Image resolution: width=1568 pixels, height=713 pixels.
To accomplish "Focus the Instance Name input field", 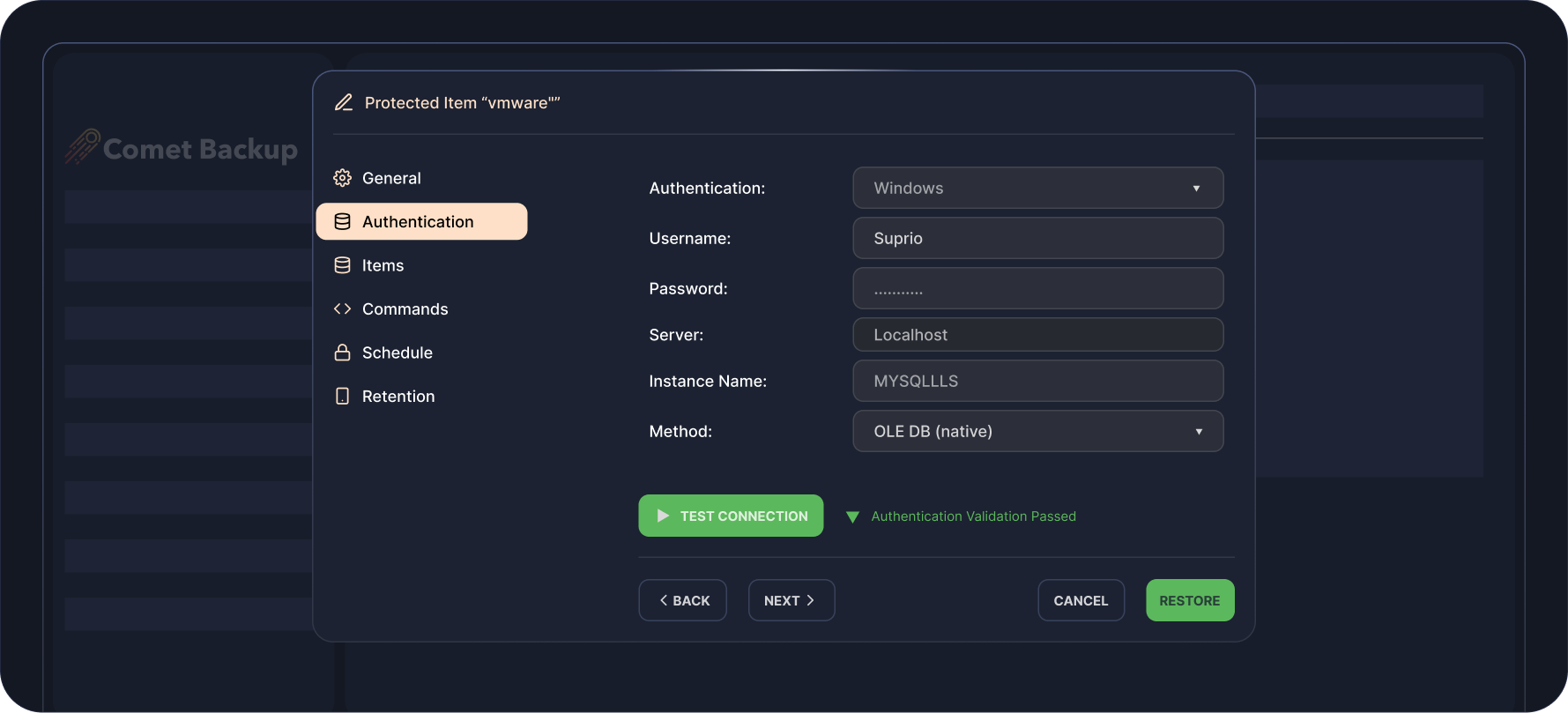I will tap(1037, 382).
